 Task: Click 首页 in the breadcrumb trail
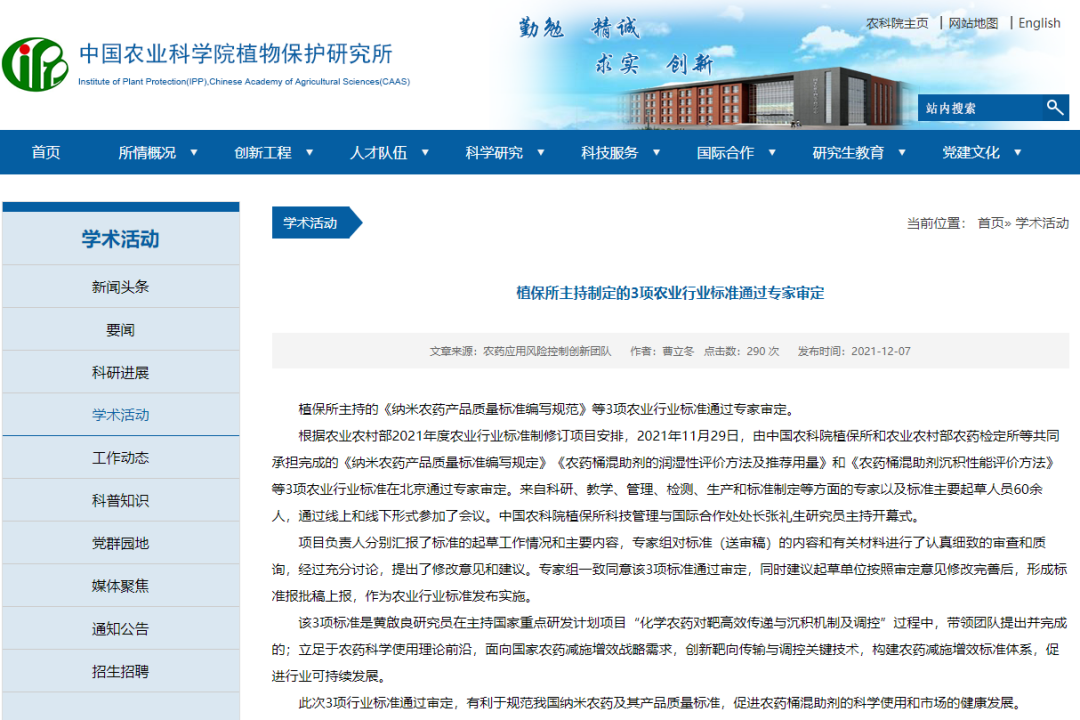click(990, 223)
